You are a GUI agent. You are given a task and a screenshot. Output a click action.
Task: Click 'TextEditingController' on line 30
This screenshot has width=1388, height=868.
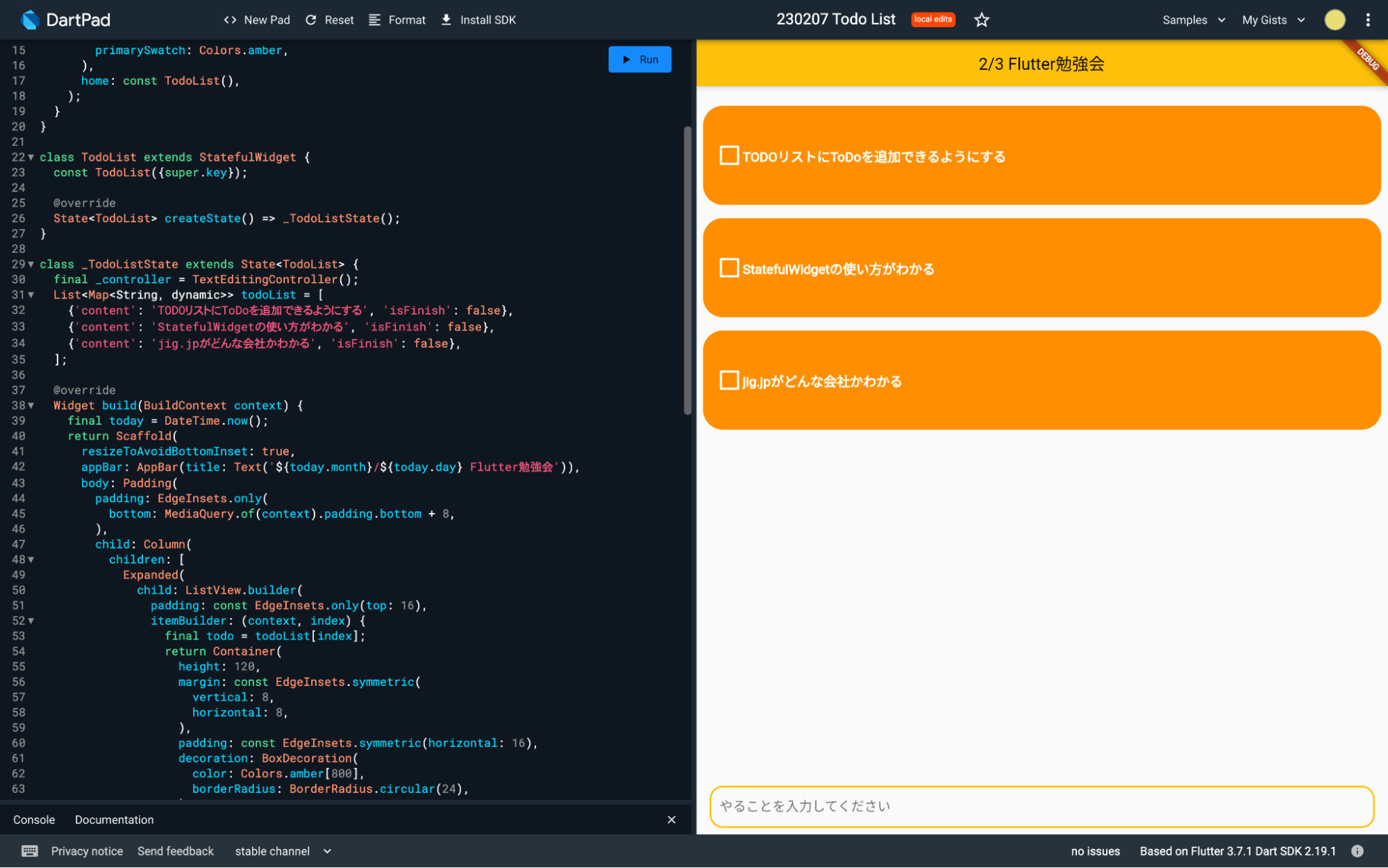point(265,280)
